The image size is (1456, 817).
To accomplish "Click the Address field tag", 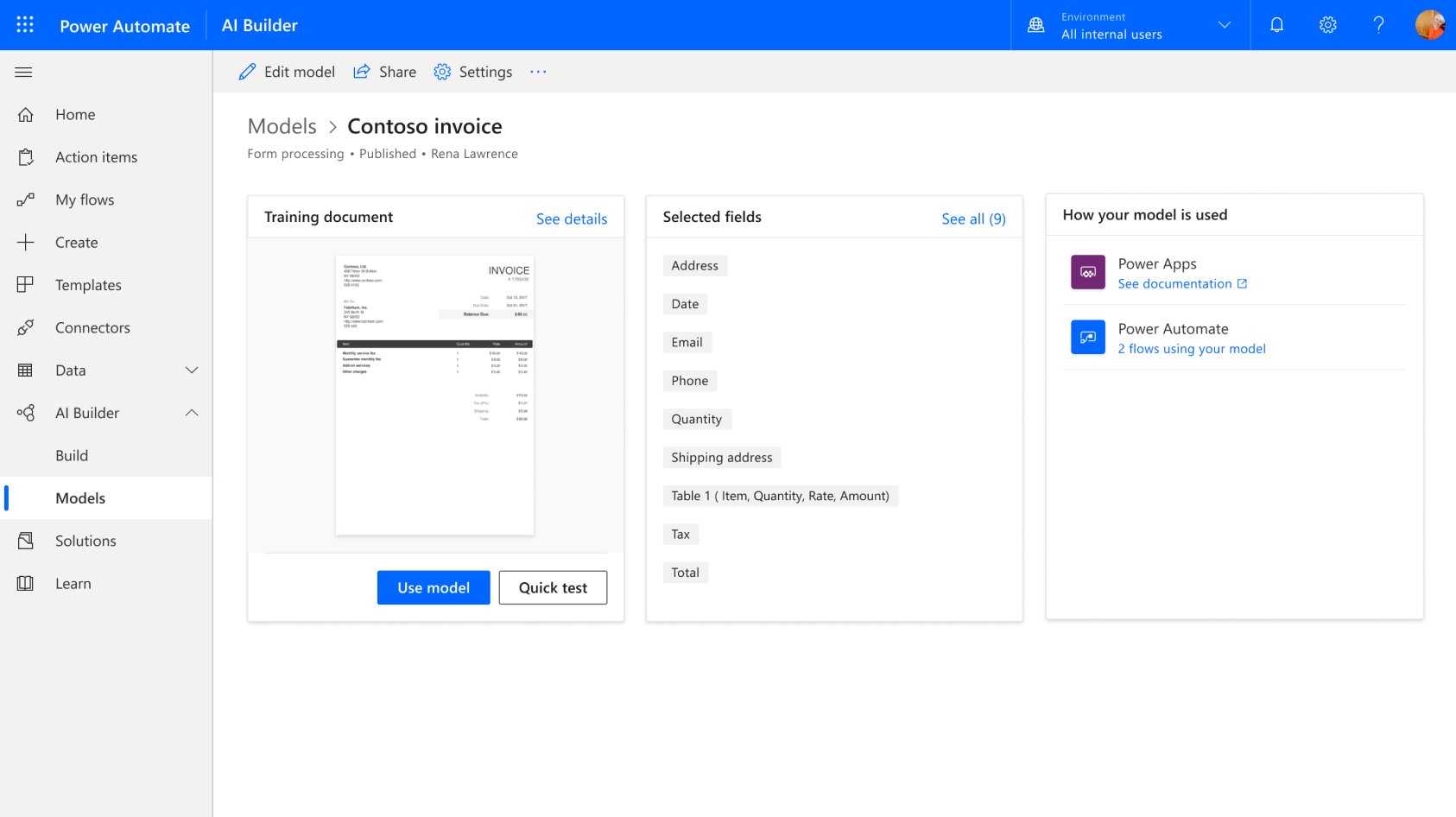I will click(x=695, y=266).
